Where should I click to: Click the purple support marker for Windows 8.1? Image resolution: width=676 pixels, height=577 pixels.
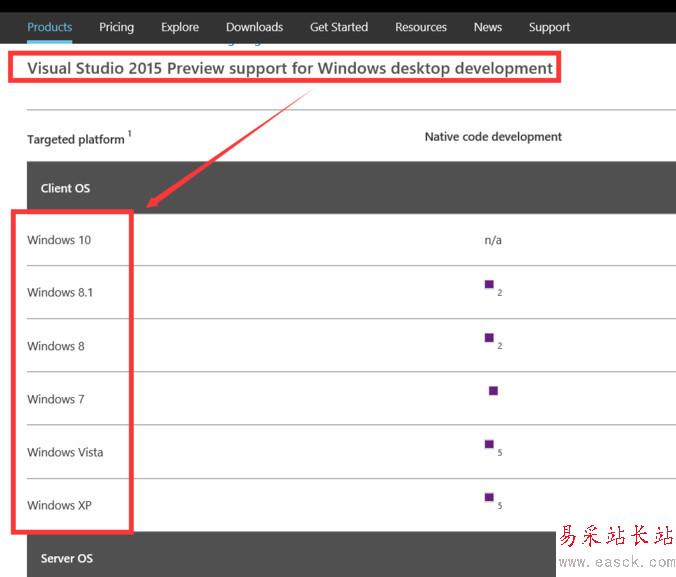pyautogui.click(x=489, y=284)
